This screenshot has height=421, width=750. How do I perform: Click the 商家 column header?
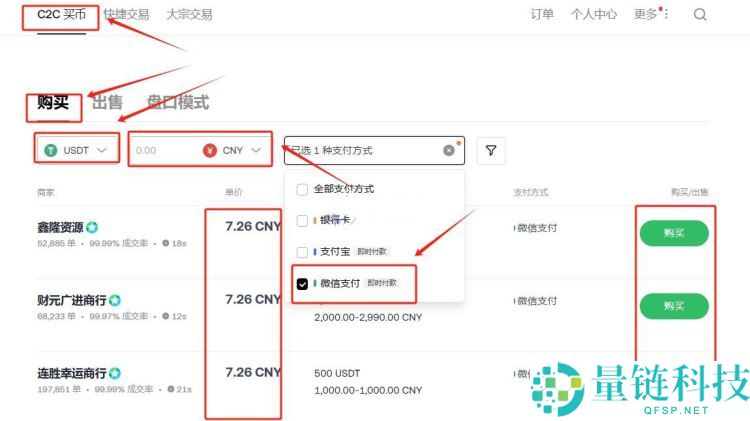(x=45, y=192)
